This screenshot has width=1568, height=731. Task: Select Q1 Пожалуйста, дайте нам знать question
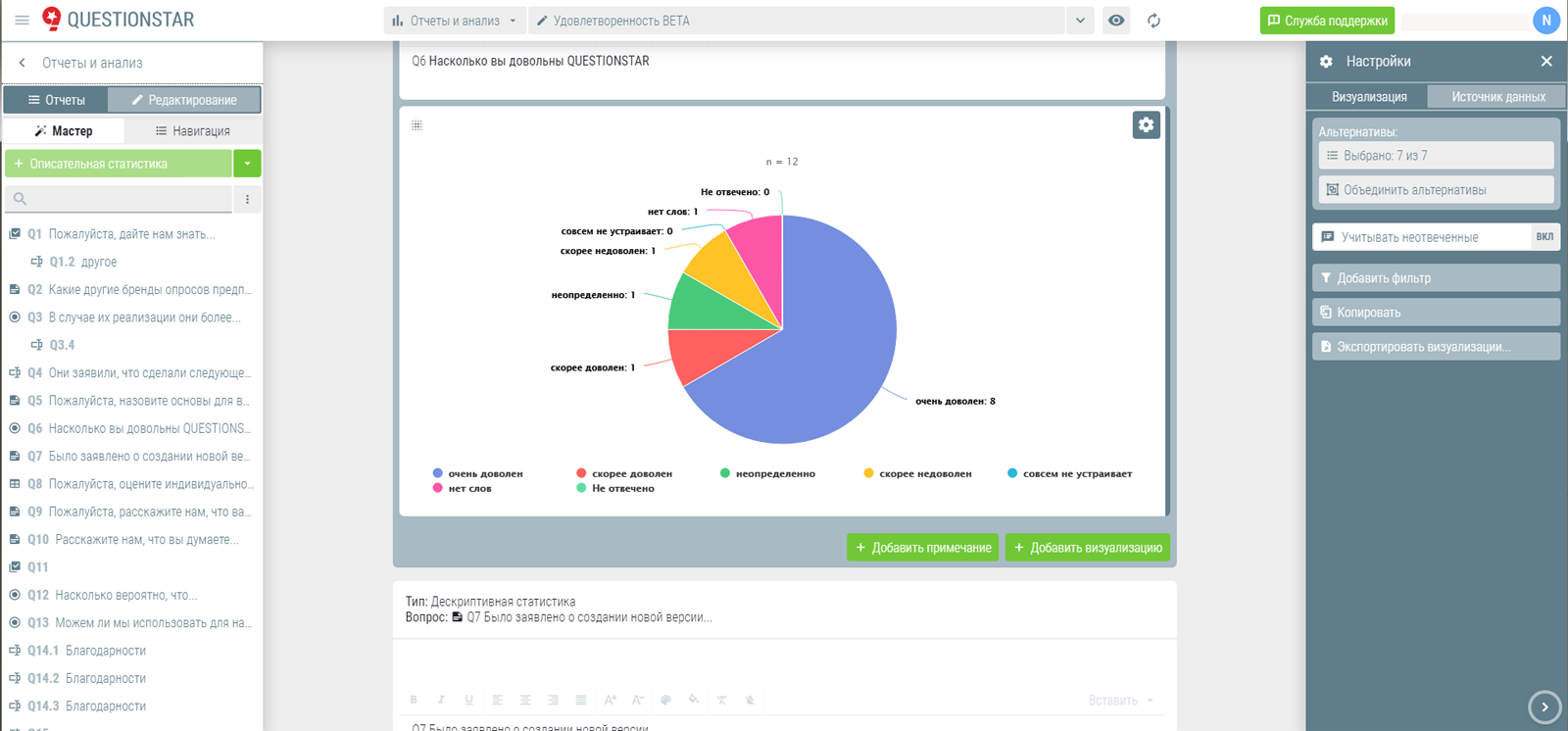pyautogui.click(x=130, y=234)
